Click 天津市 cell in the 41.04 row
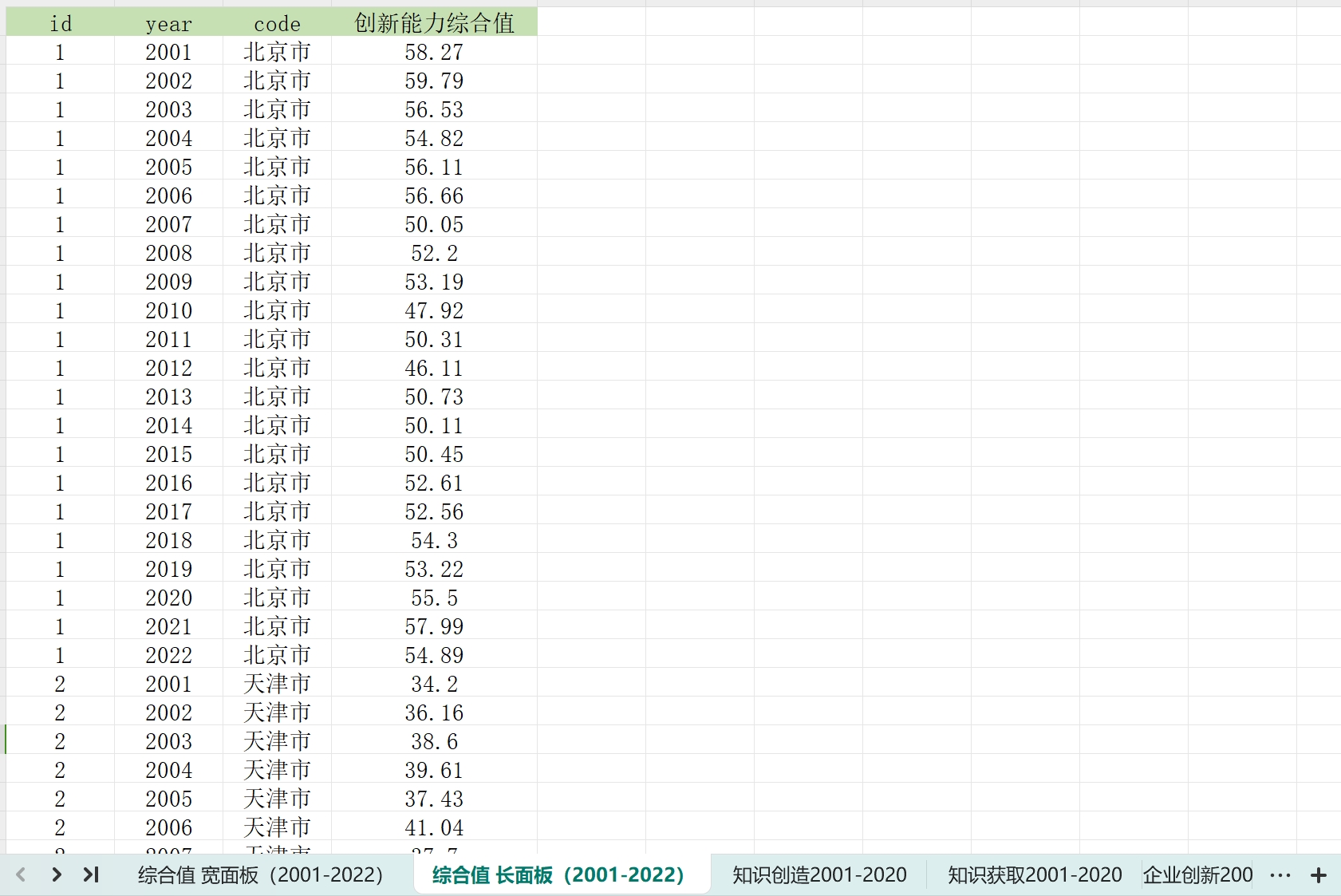This screenshot has width=1341, height=896. (278, 827)
